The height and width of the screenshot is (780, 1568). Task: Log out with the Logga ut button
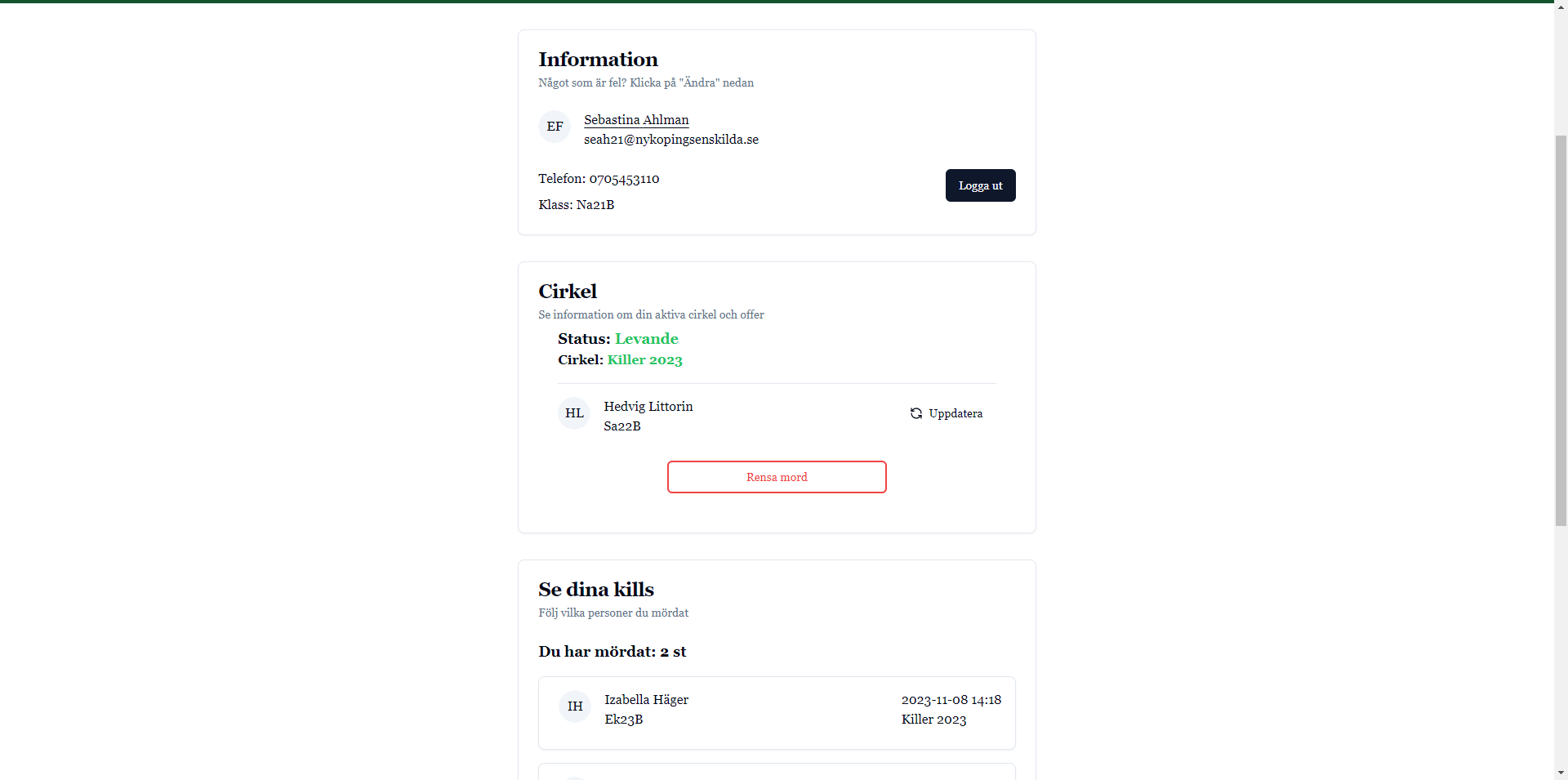point(981,185)
